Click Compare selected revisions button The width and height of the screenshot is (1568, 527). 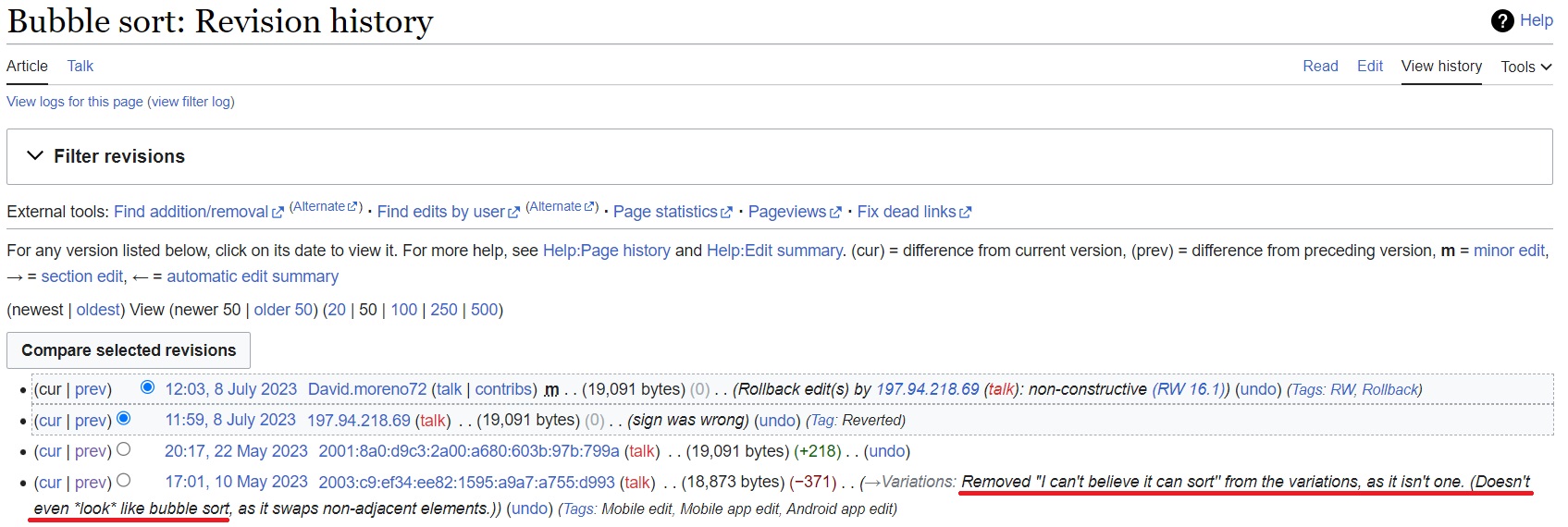[129, 350]
